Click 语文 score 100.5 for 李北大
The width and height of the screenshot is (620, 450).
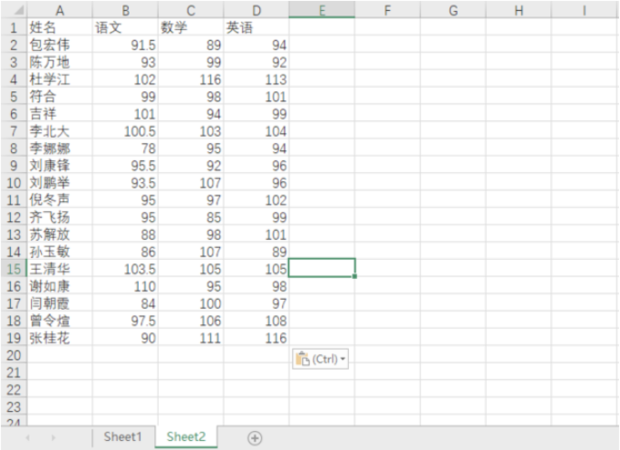125,131
